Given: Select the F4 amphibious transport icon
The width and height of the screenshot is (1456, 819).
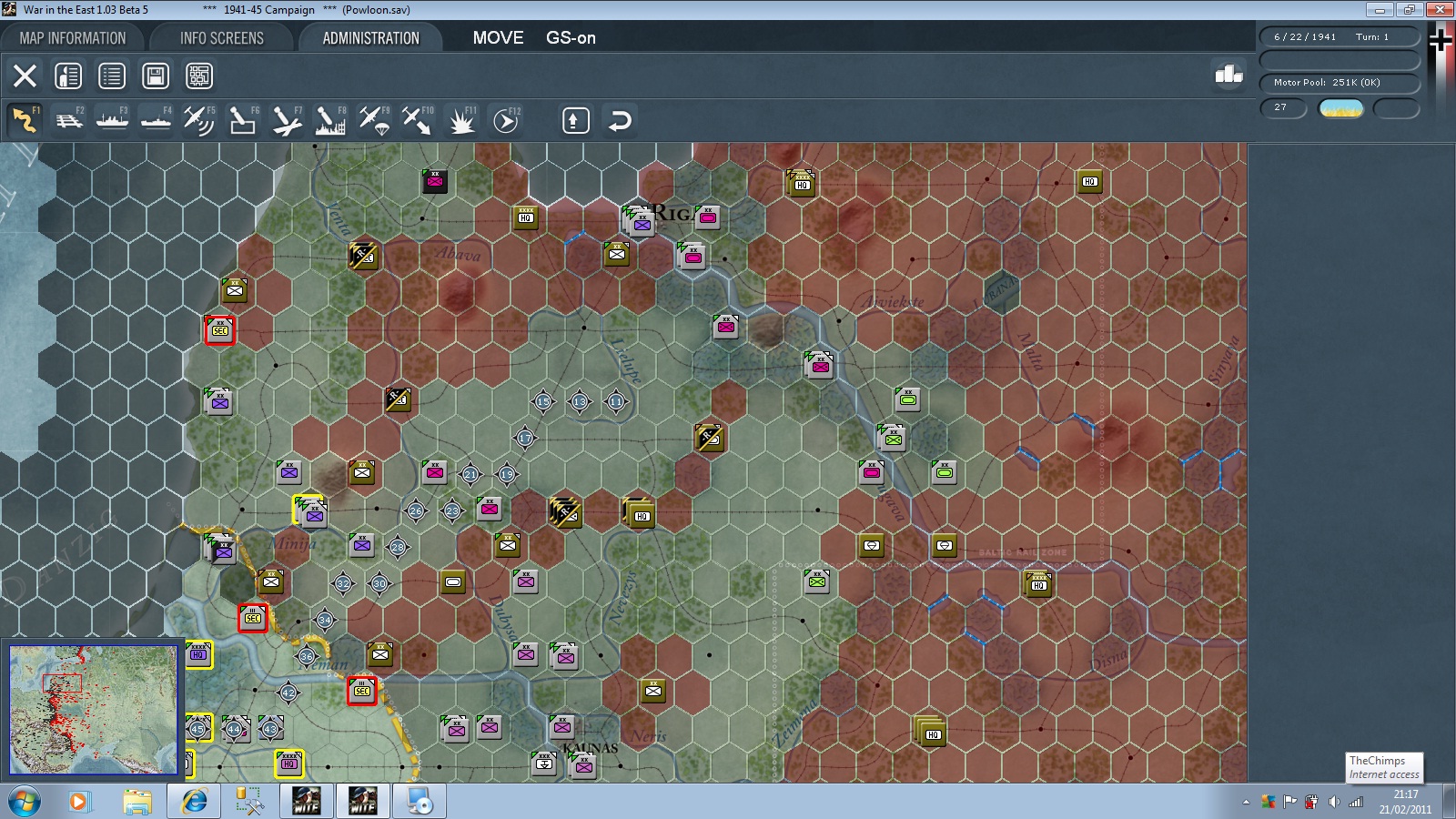Looking at the screenshot, I should pyautogui.click(x=156, y=120).
